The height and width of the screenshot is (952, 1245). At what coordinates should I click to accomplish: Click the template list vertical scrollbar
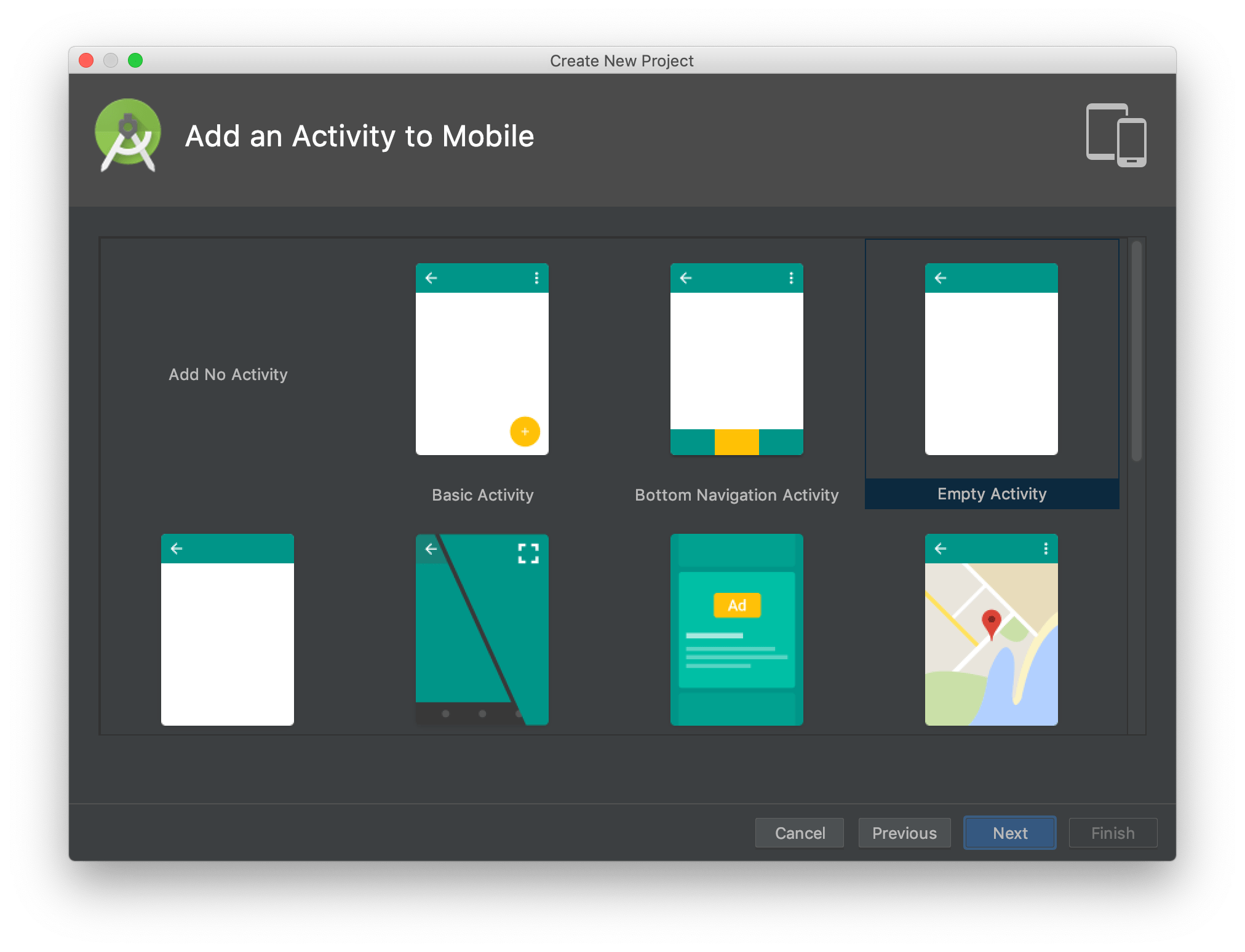1136,351
